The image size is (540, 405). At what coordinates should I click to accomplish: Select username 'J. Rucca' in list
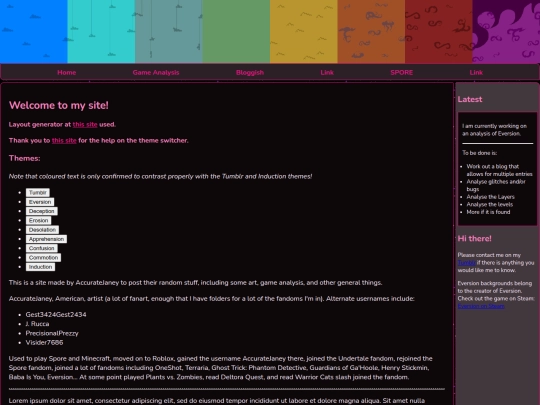pyautogui.click(x=37, y=324)
